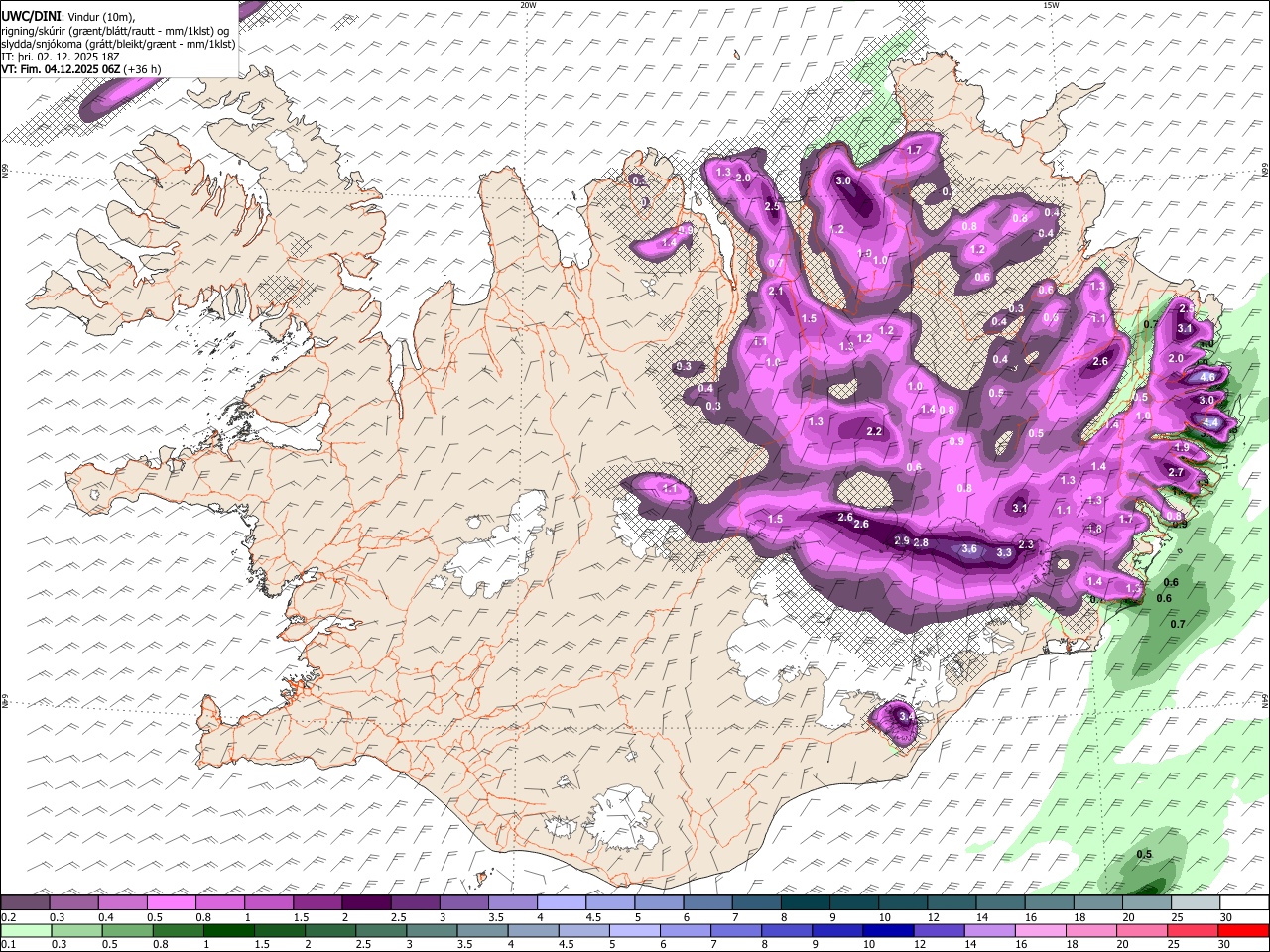Image resolution: width=1270 pixels, height=952 pixels.
Task: Select the 25–30 red-pink swatch in lower legend row
Action: pyautogui.click(x=1192, y=931)
